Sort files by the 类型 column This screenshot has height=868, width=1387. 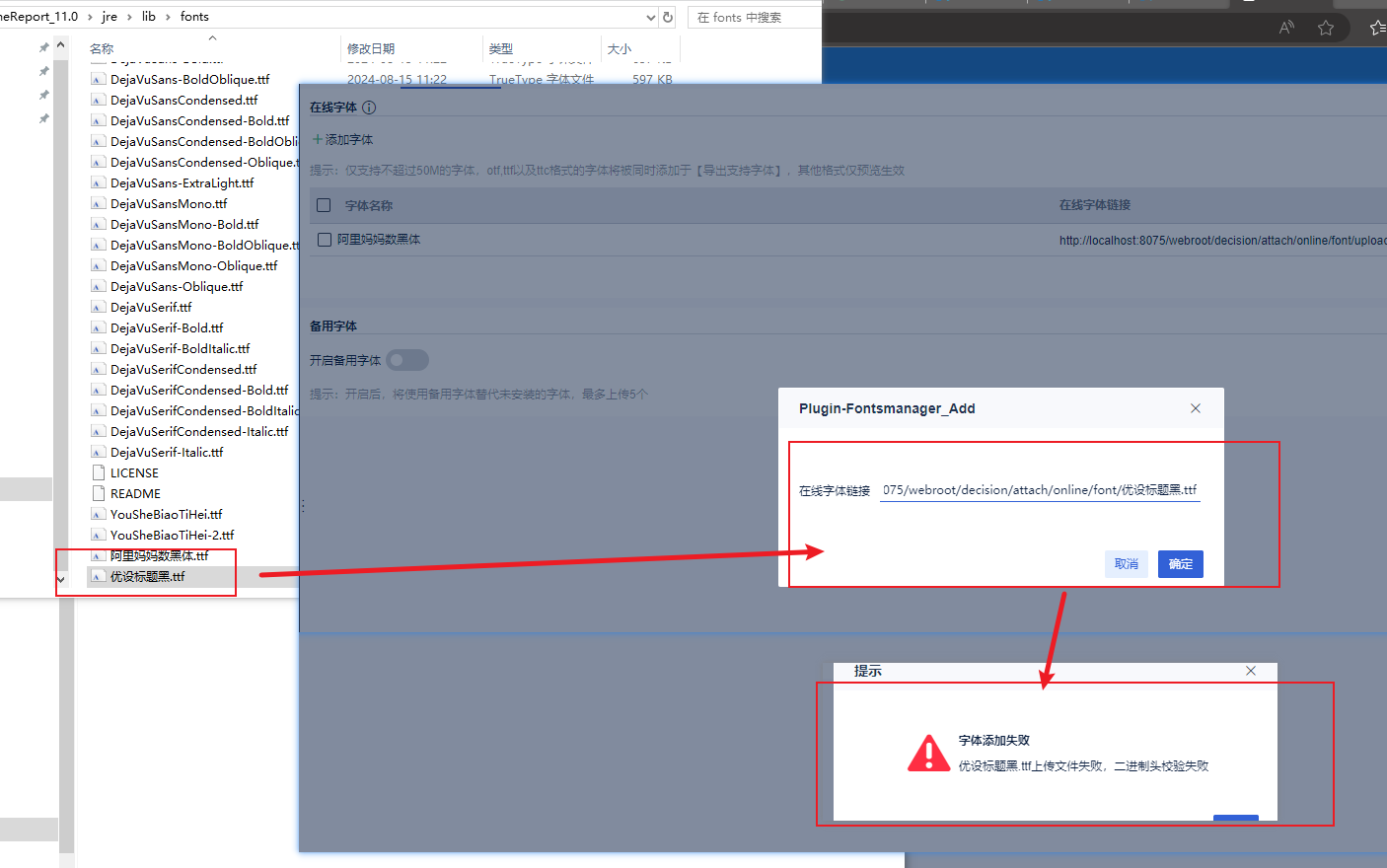coord(501,48)
